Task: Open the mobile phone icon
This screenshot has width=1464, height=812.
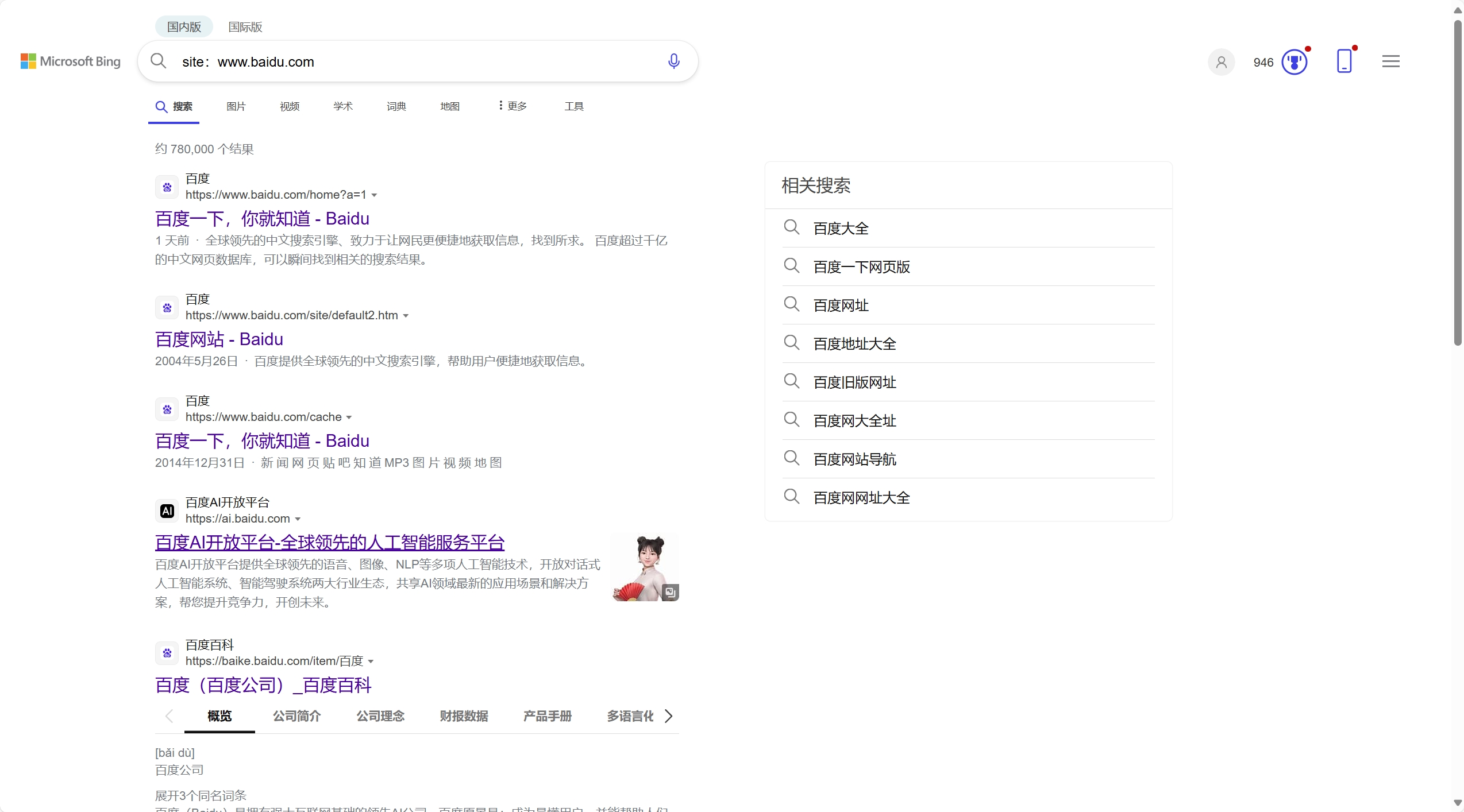Action: click(1344, 61)
